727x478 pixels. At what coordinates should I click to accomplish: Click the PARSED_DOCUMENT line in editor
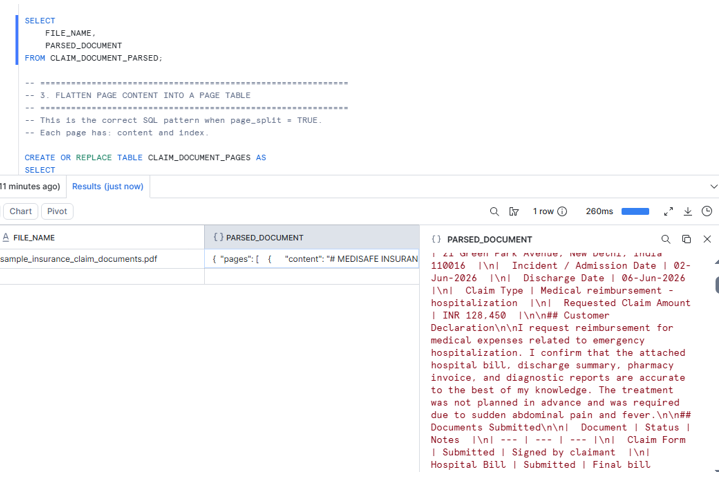click(x=83, y=46)
